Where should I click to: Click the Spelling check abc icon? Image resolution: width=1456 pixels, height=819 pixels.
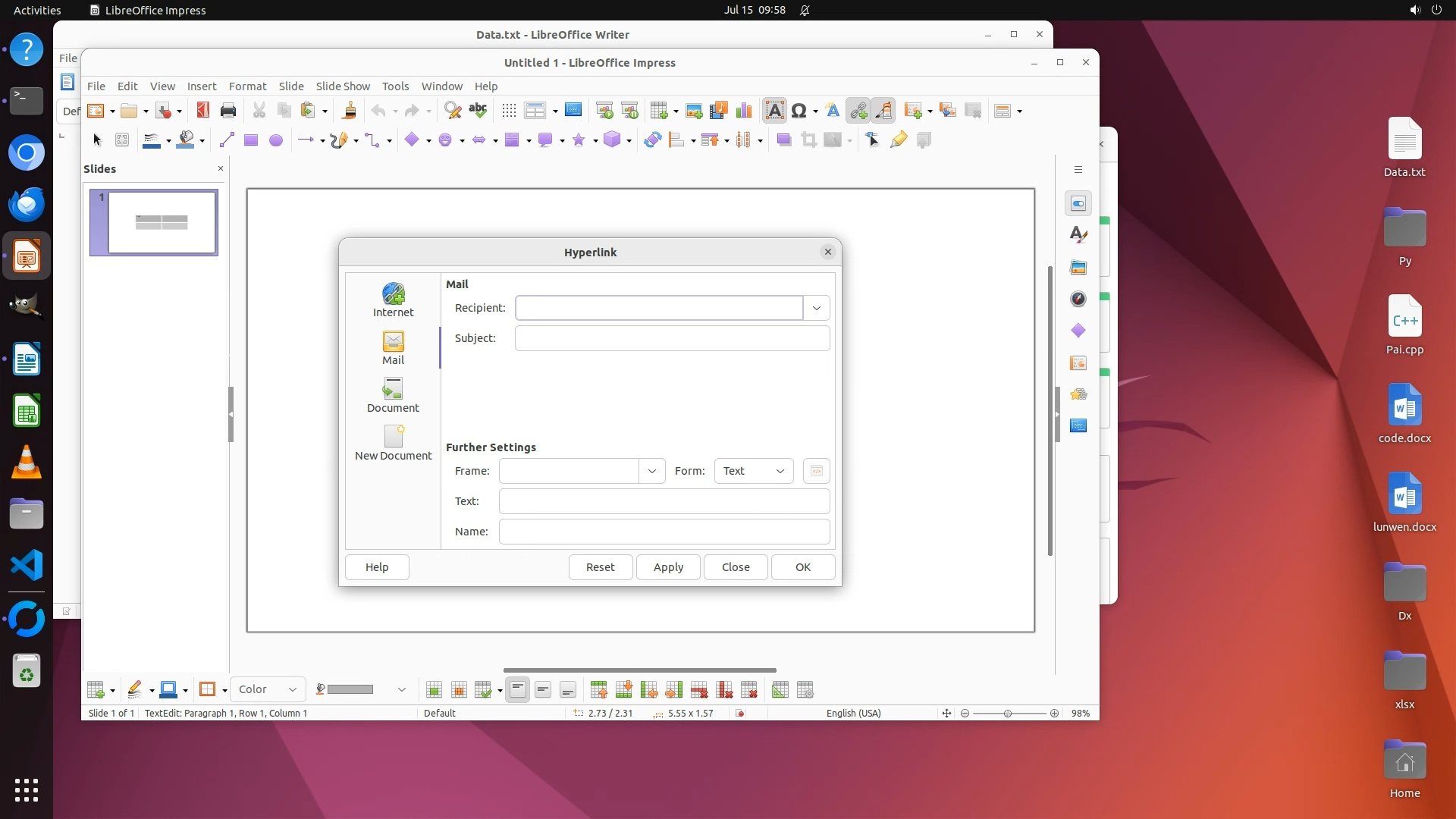[x=478, y=111]
